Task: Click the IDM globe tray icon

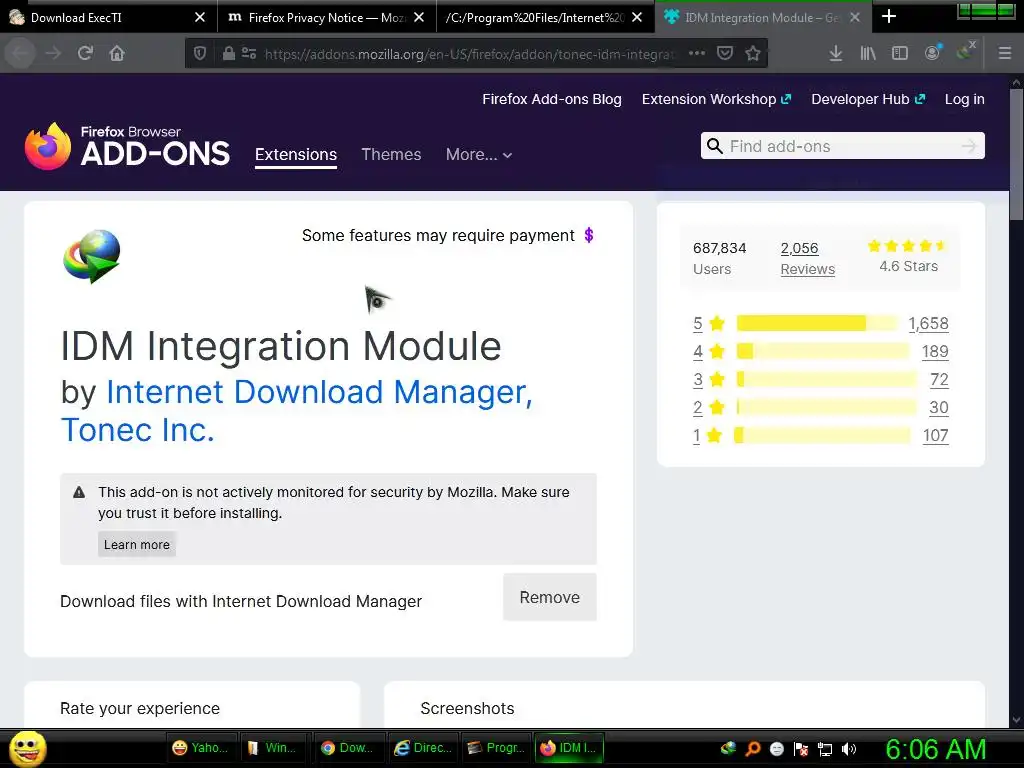Action: click(728, 748)
